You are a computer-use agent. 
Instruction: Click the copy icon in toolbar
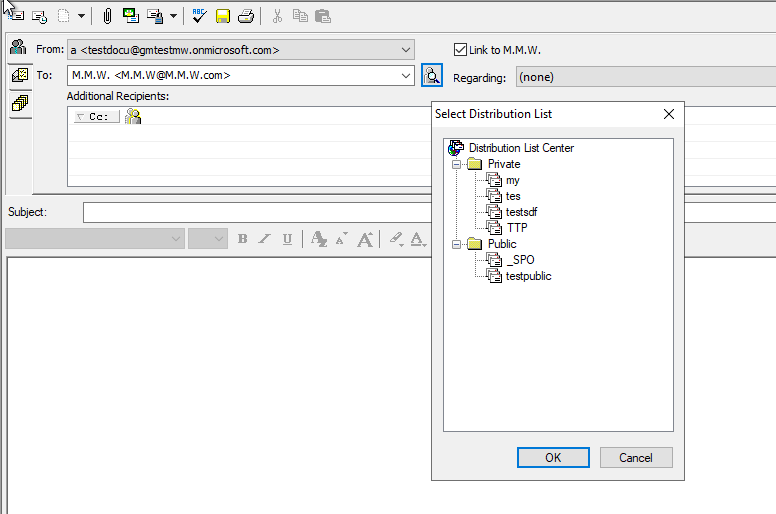click(x=300, y=16)
